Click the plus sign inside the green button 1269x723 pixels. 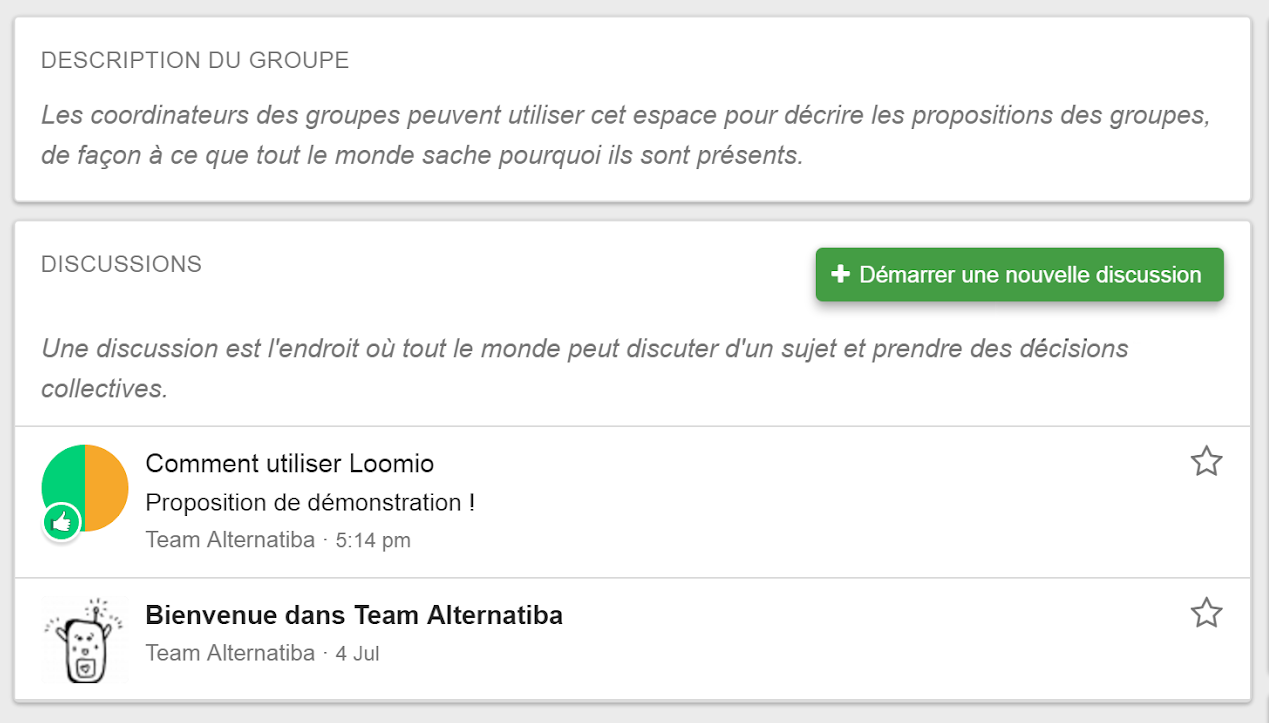(841, 274)
